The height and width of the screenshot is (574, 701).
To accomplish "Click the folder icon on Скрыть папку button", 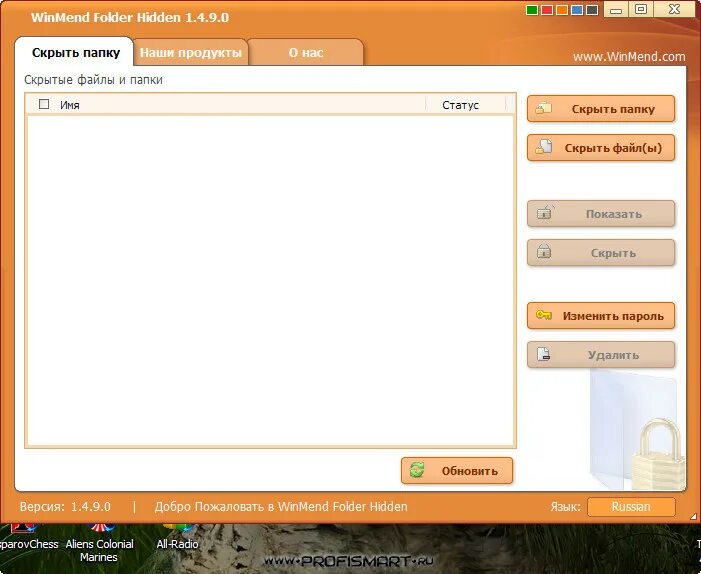I will click(544, 108).
